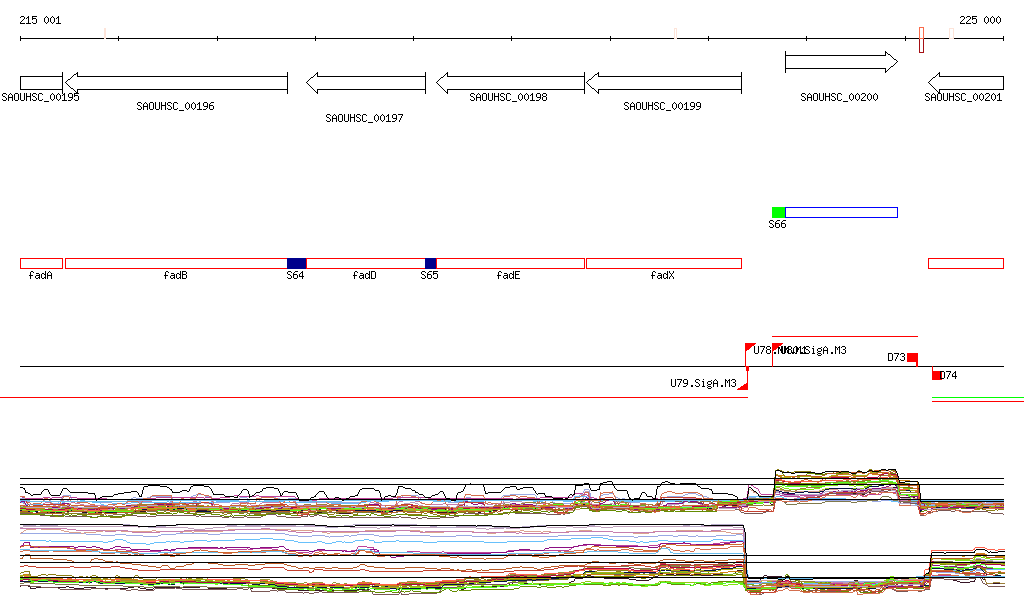Select the D74 red terminator marker
The image size is (1024, 611).
coord(936,375)
